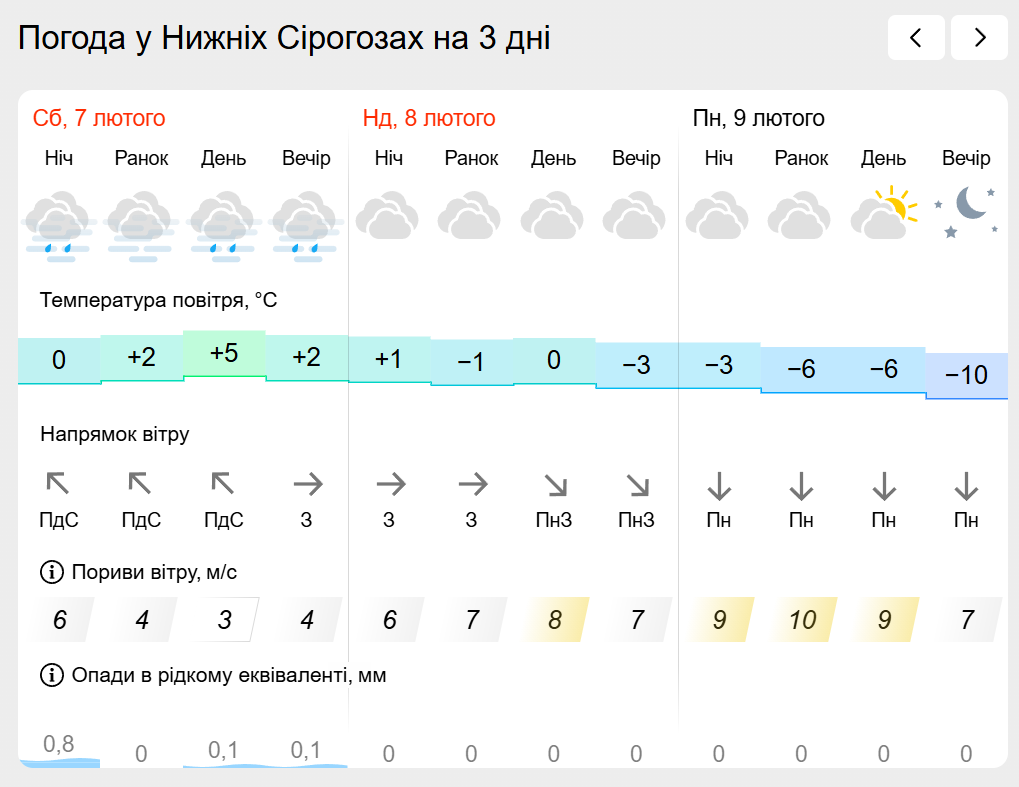Click Saturday evening west wind arrow
Viewport: 1019px width, 787px height.
307,485
